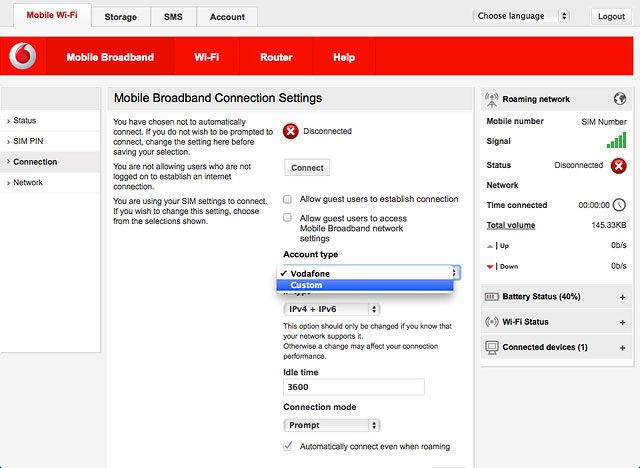640x468 pixels.
Task: Switch to the Storage tab
Action: 120,17
